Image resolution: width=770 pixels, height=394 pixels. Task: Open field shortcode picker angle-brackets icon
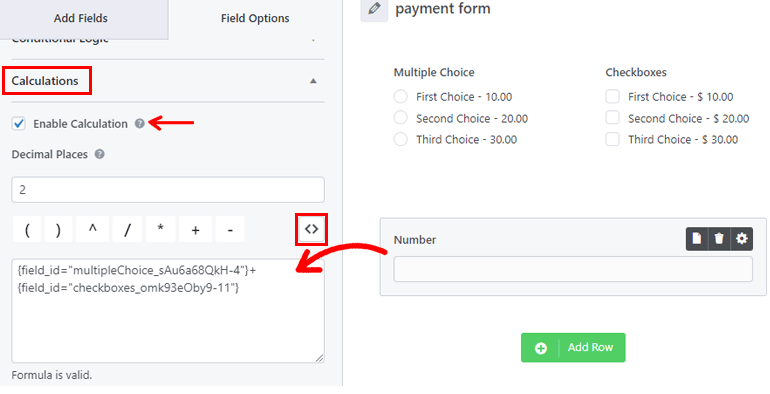click(x=311, y=229)
